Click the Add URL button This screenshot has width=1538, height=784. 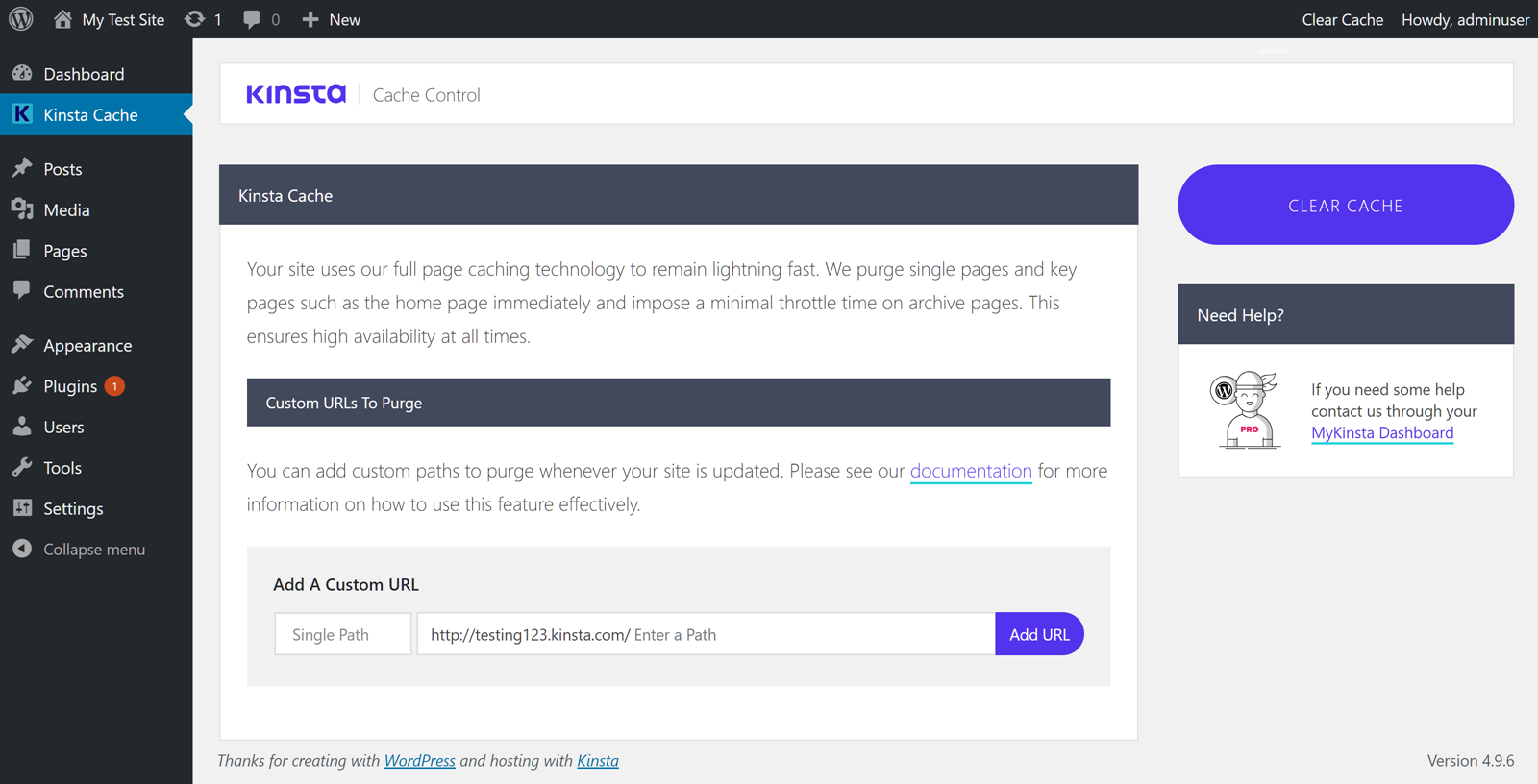point(1039,634)
